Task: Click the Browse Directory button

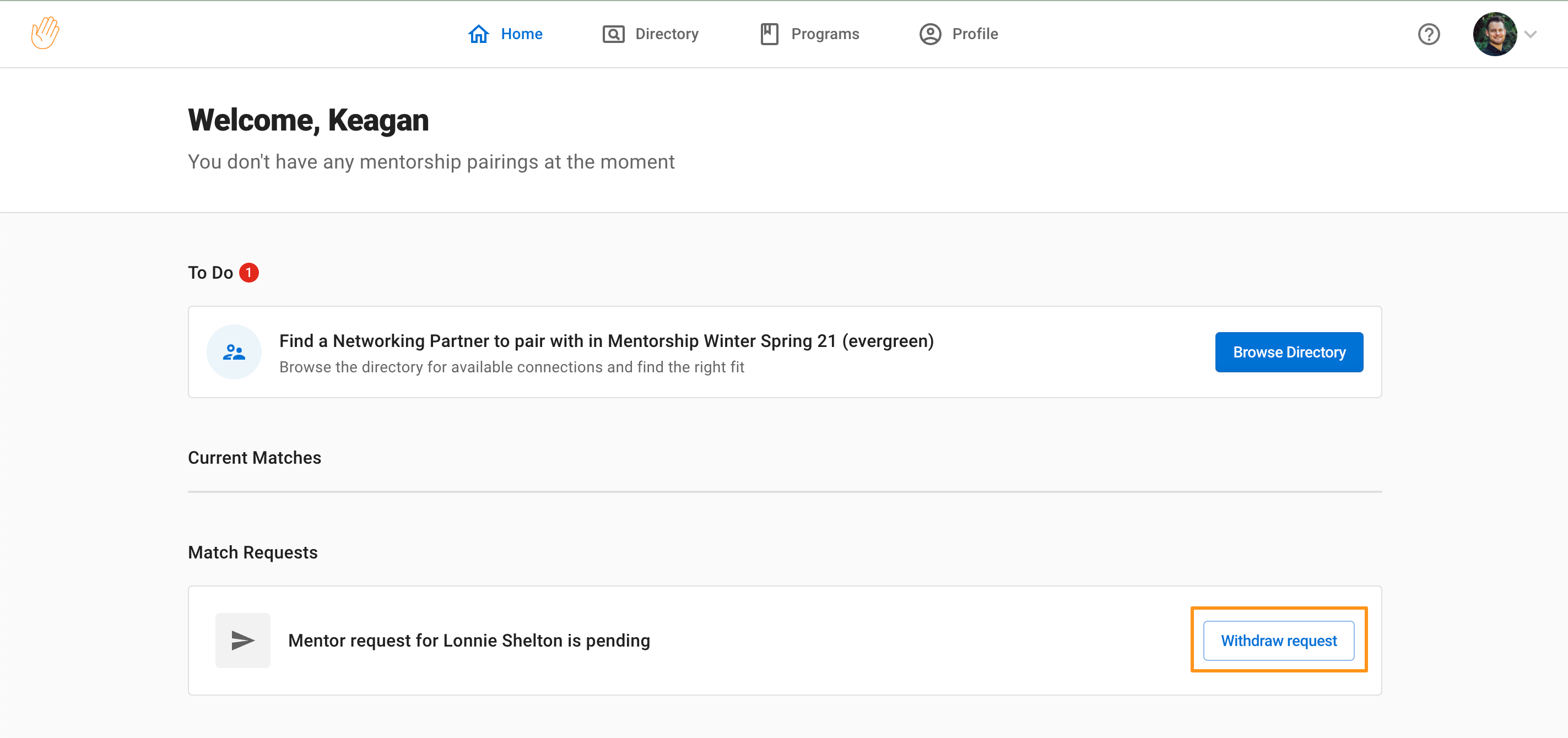Action: [x=1289, y=352]
